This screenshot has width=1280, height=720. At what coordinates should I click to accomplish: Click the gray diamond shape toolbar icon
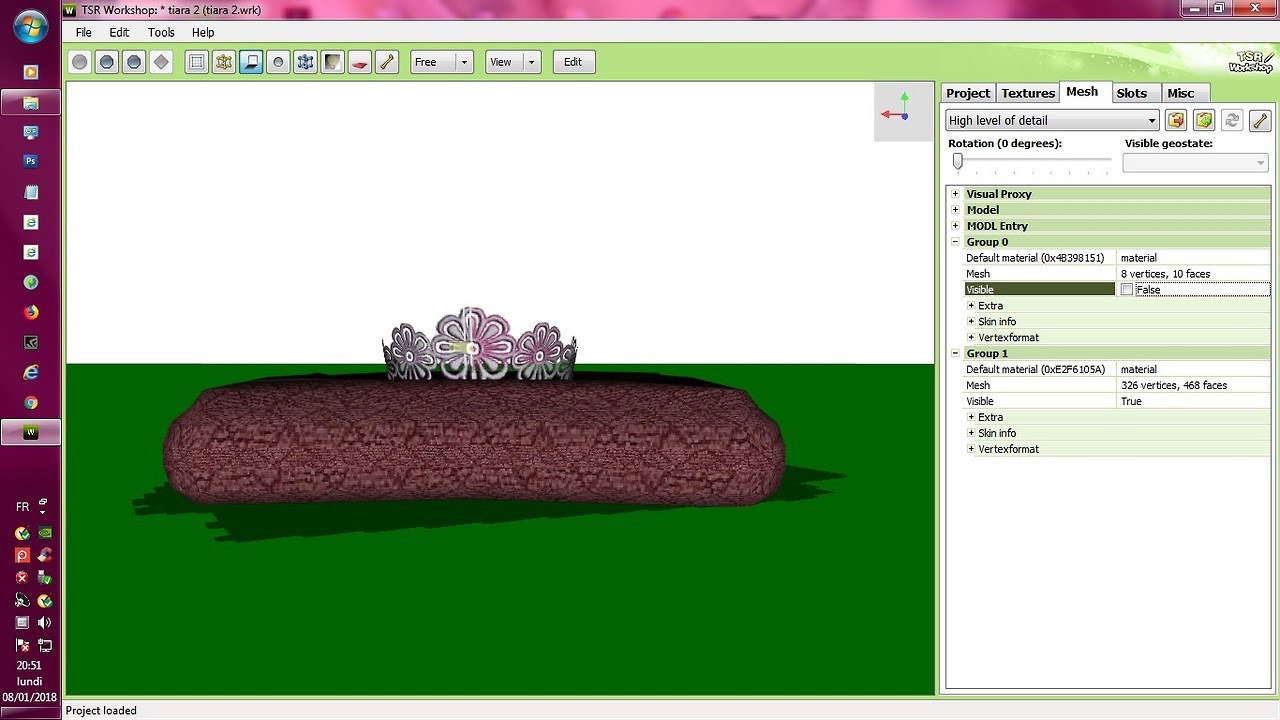pyautogui.click(x=161, y=62)
